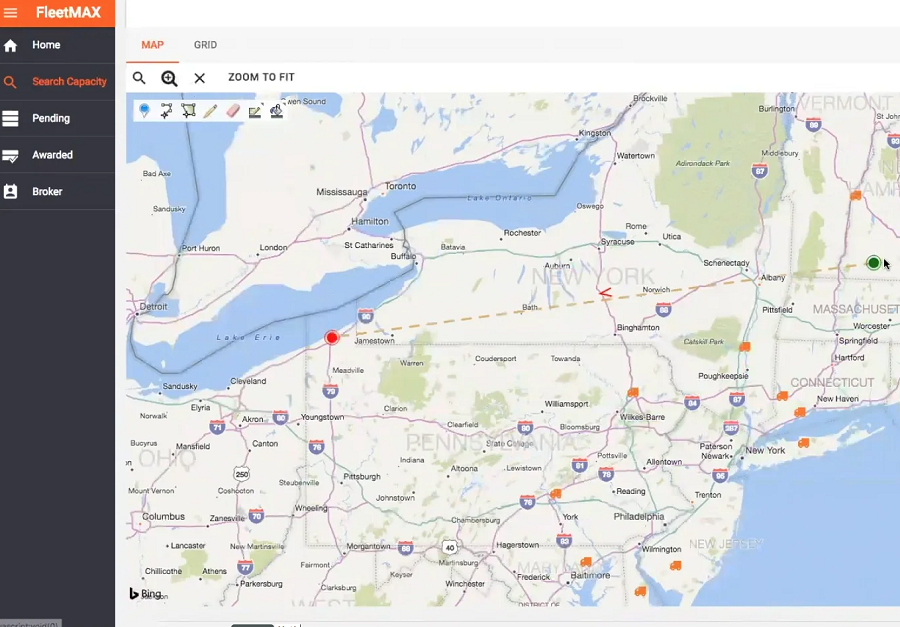Click the Pittsburgh label on the map
Image resolution: width=900 pixels, height=627 pixels.
pyautogui.click(x=362, y=477)
